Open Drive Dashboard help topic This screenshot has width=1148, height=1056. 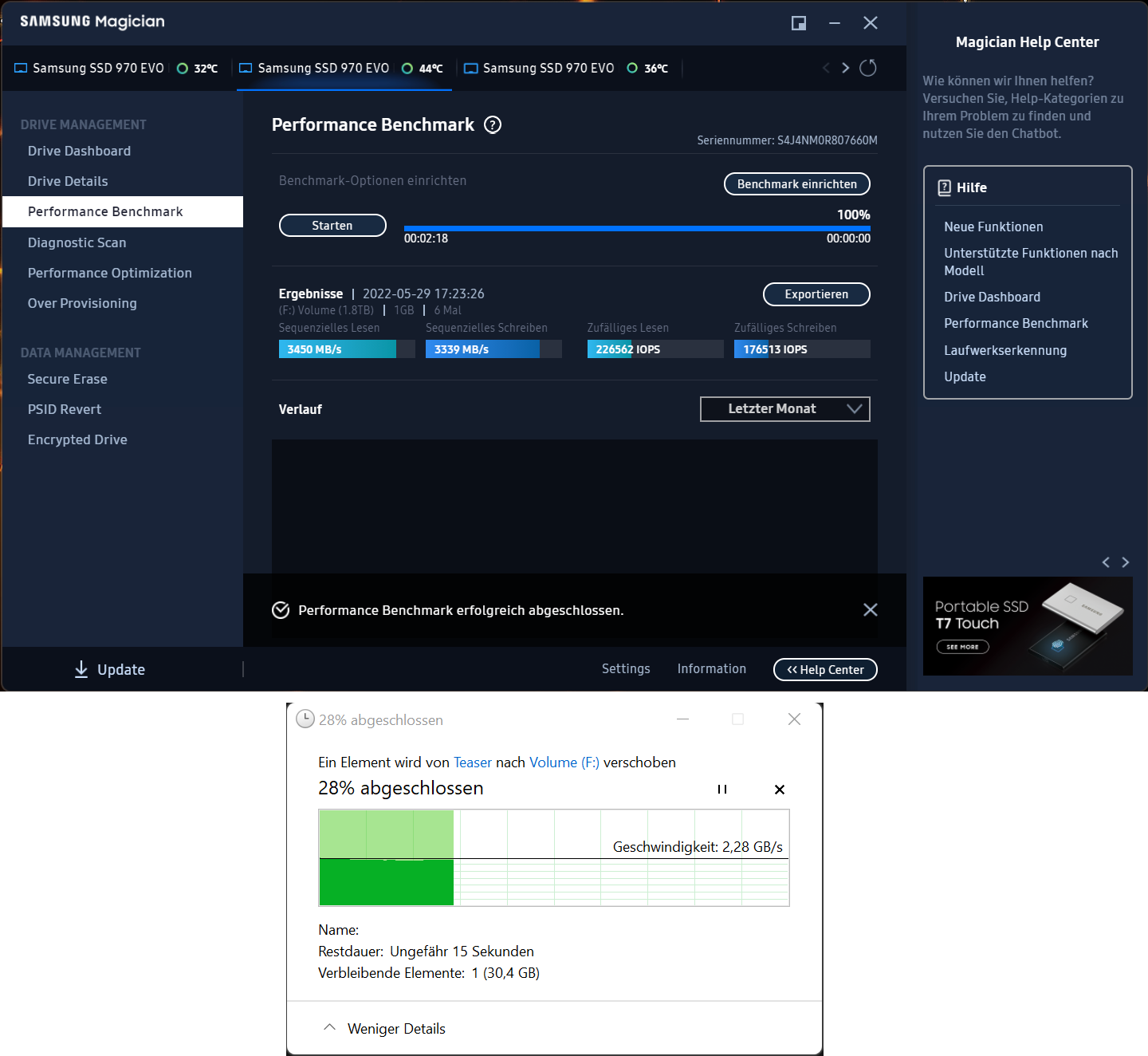(992, 297)
